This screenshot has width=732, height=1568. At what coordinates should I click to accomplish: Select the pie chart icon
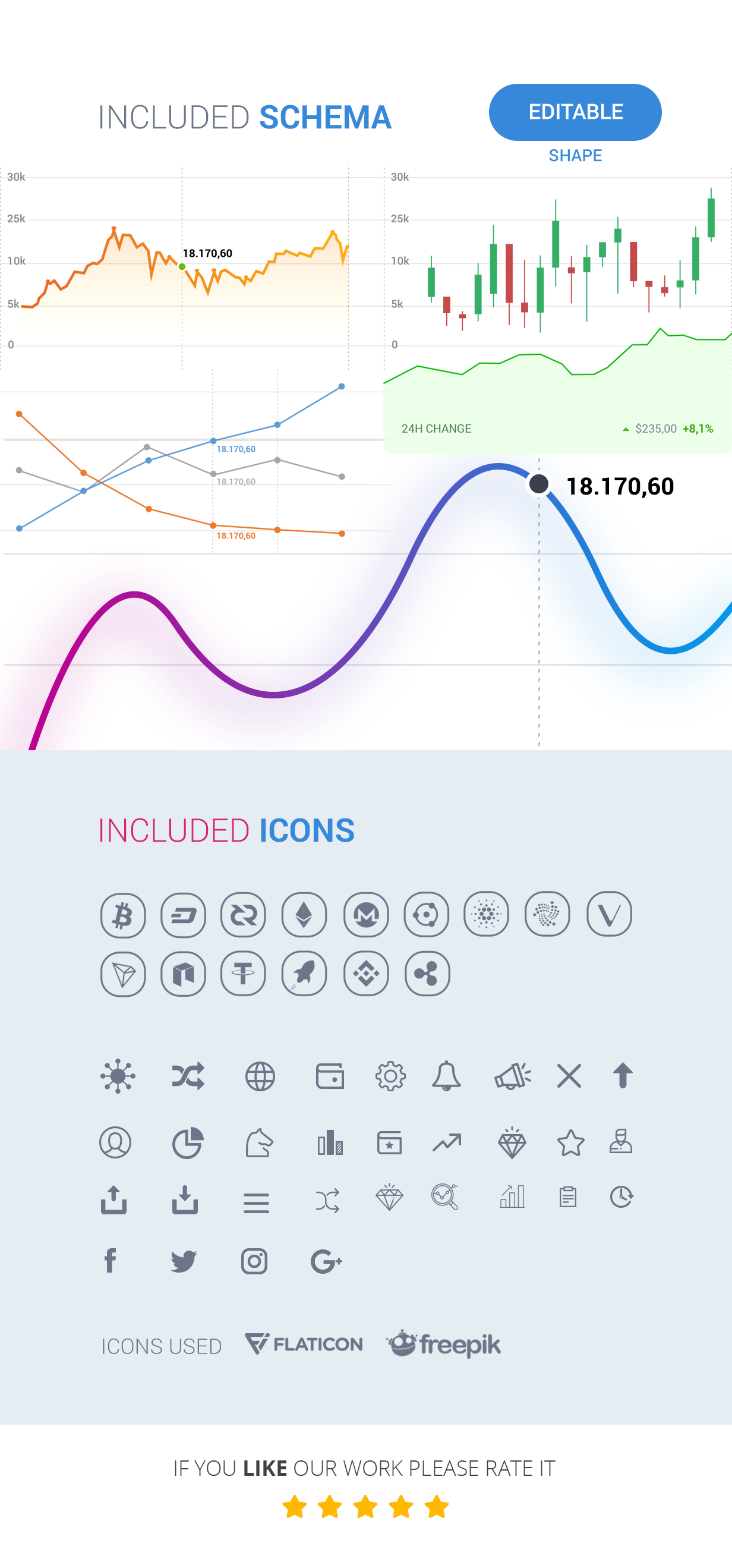click(x=187, y=1142)
